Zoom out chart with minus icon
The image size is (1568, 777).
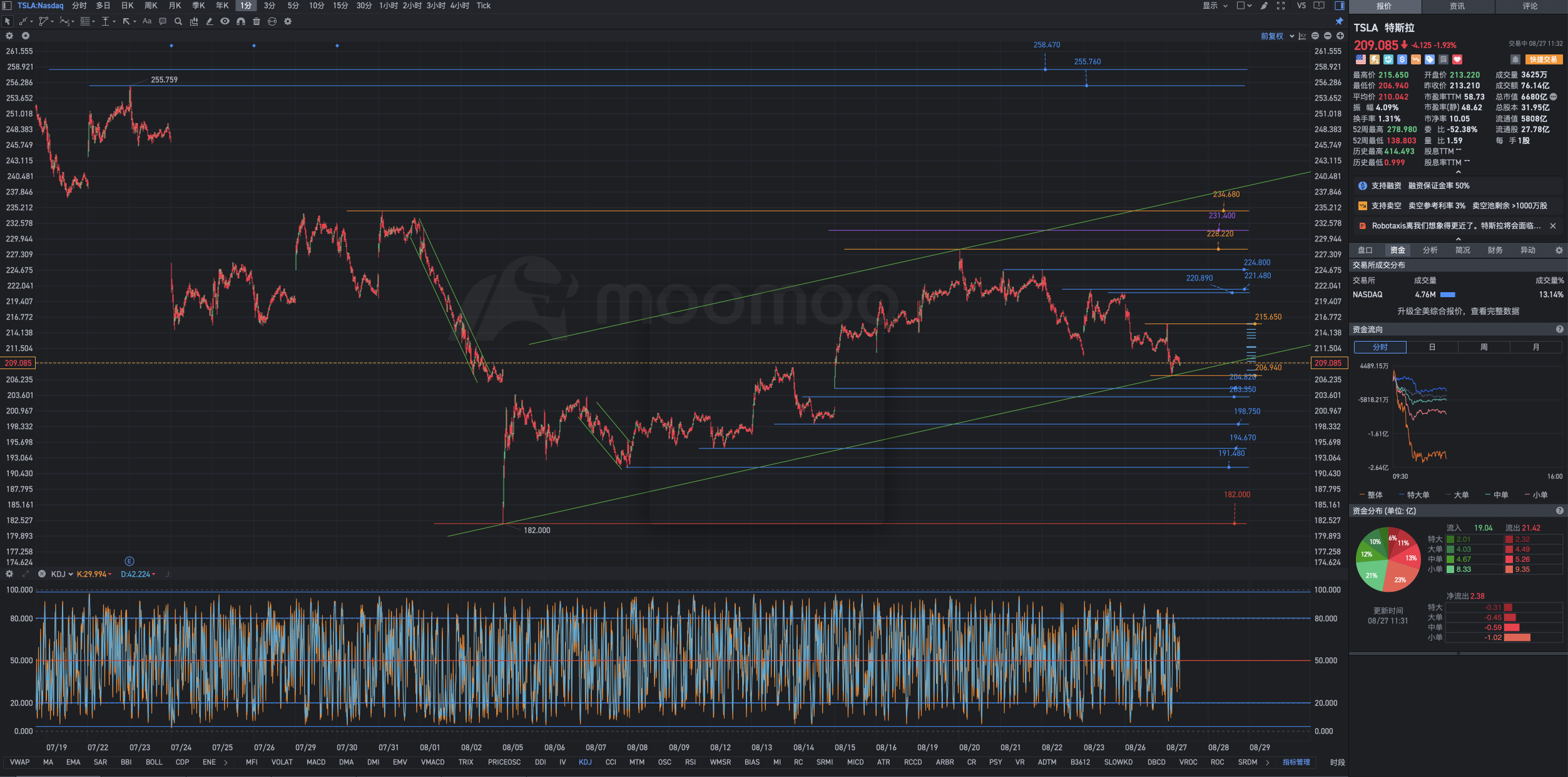1328,36
